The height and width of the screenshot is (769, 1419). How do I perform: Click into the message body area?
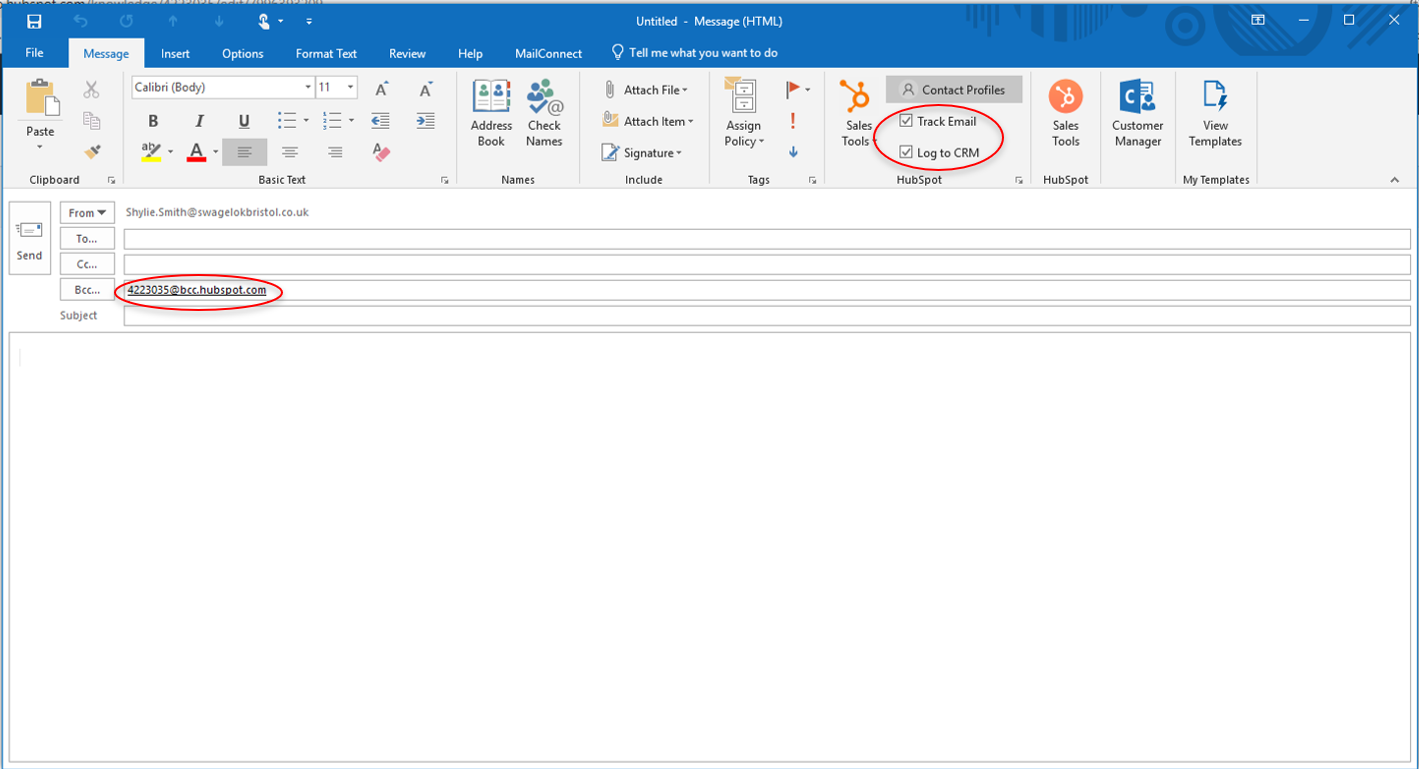pyautogui.click(x=710, y=548)
